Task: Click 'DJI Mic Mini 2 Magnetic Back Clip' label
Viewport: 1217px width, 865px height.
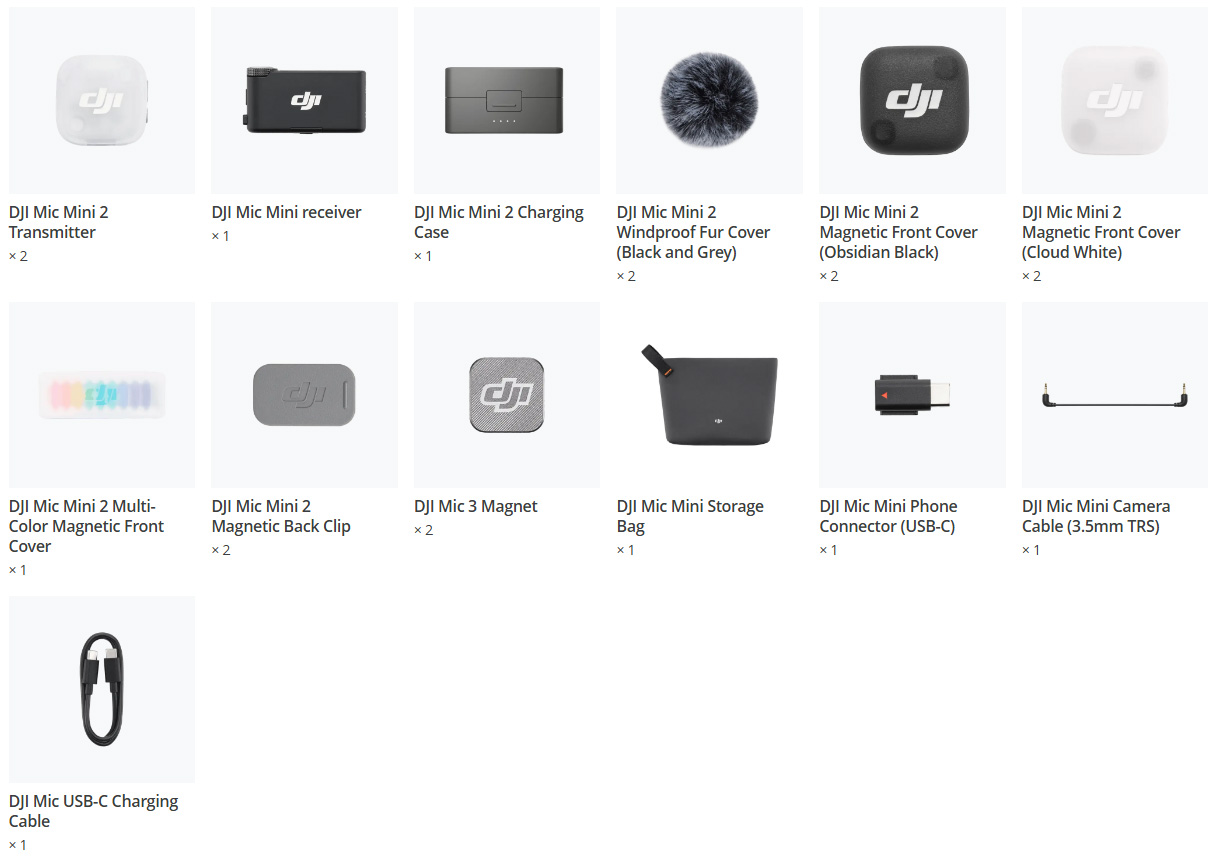Action: tap(281, 516)
